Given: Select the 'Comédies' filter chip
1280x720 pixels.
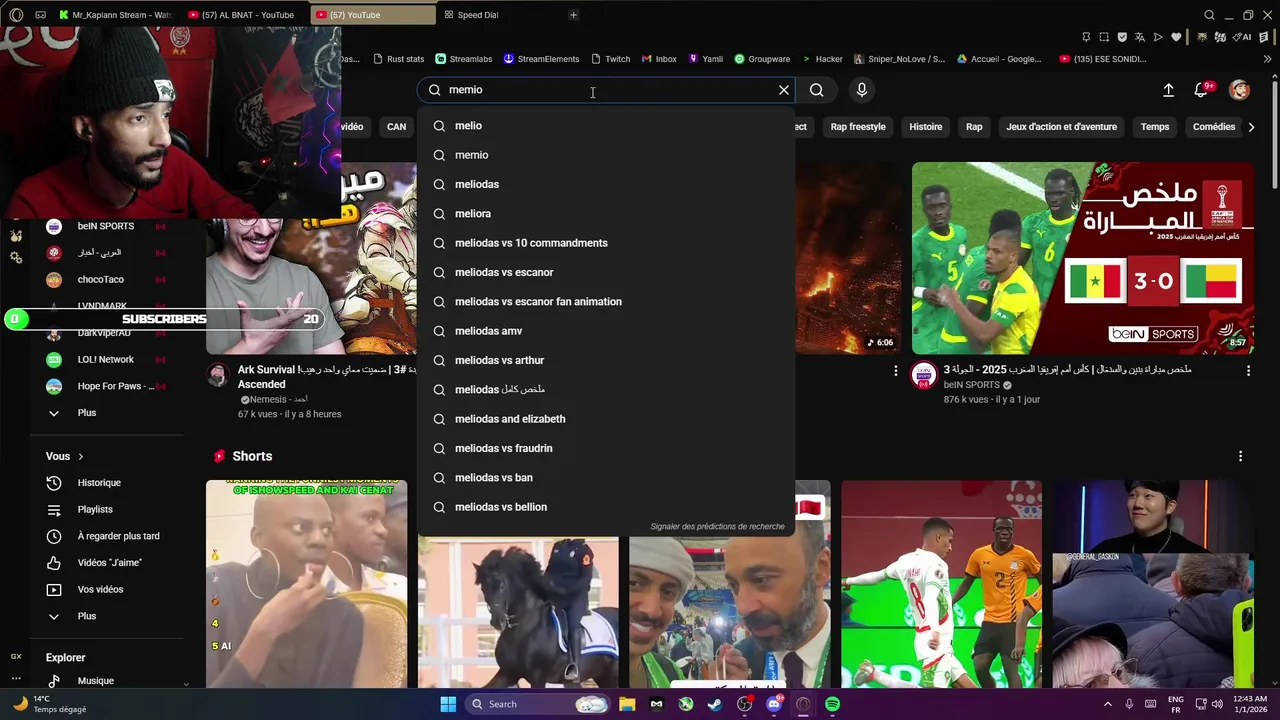Looking at the screenshot, I should [x=1214, y=127].
